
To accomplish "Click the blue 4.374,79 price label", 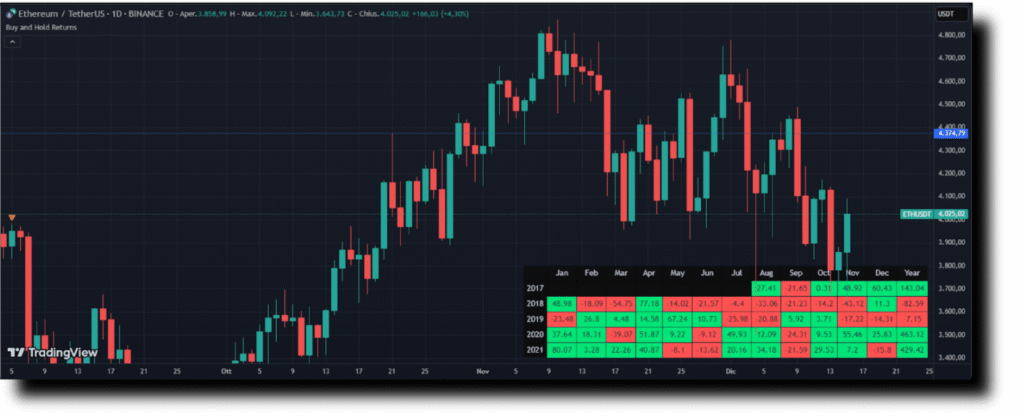I will pos(948,133).
